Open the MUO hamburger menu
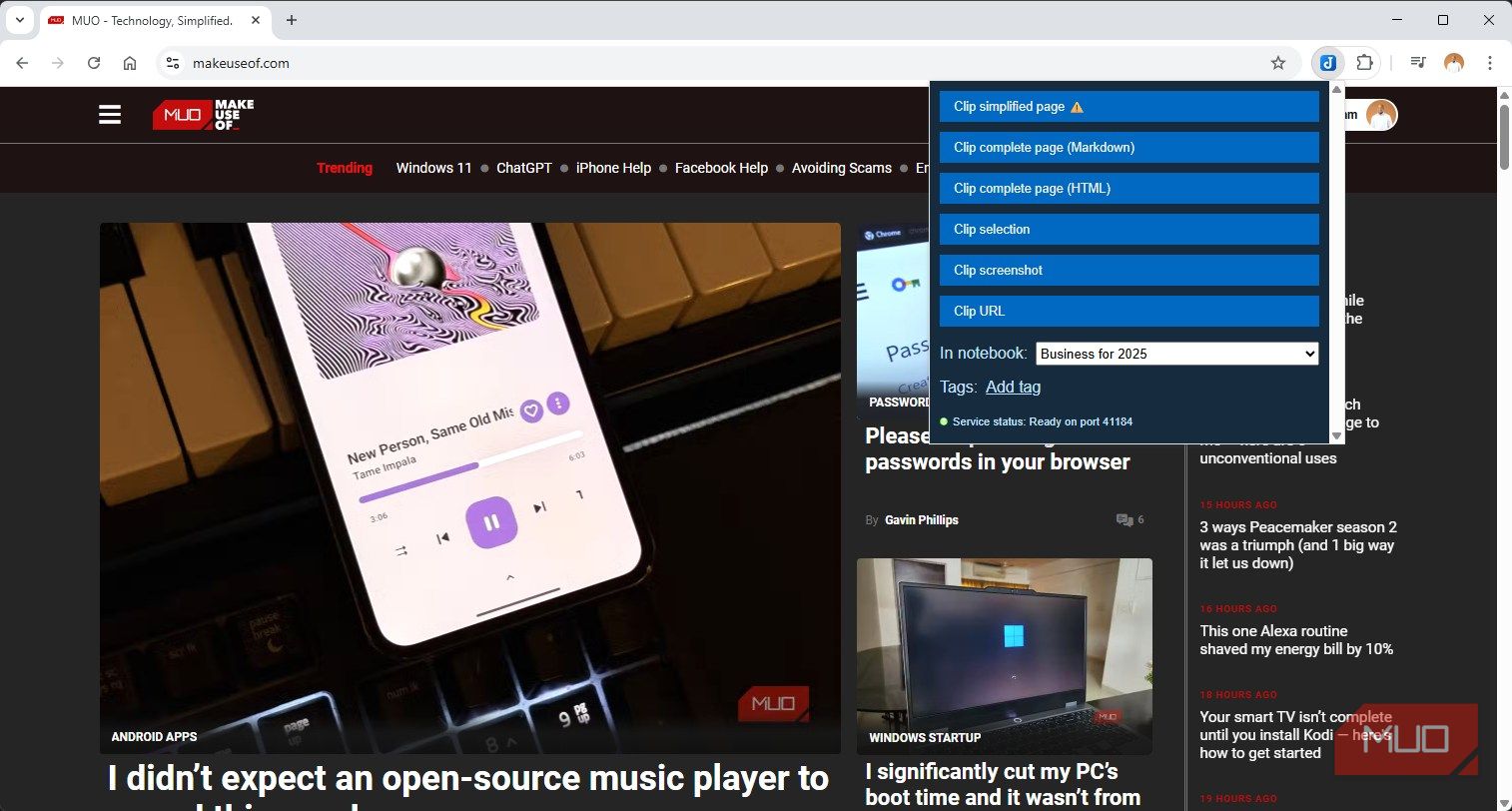 point(110,115)
